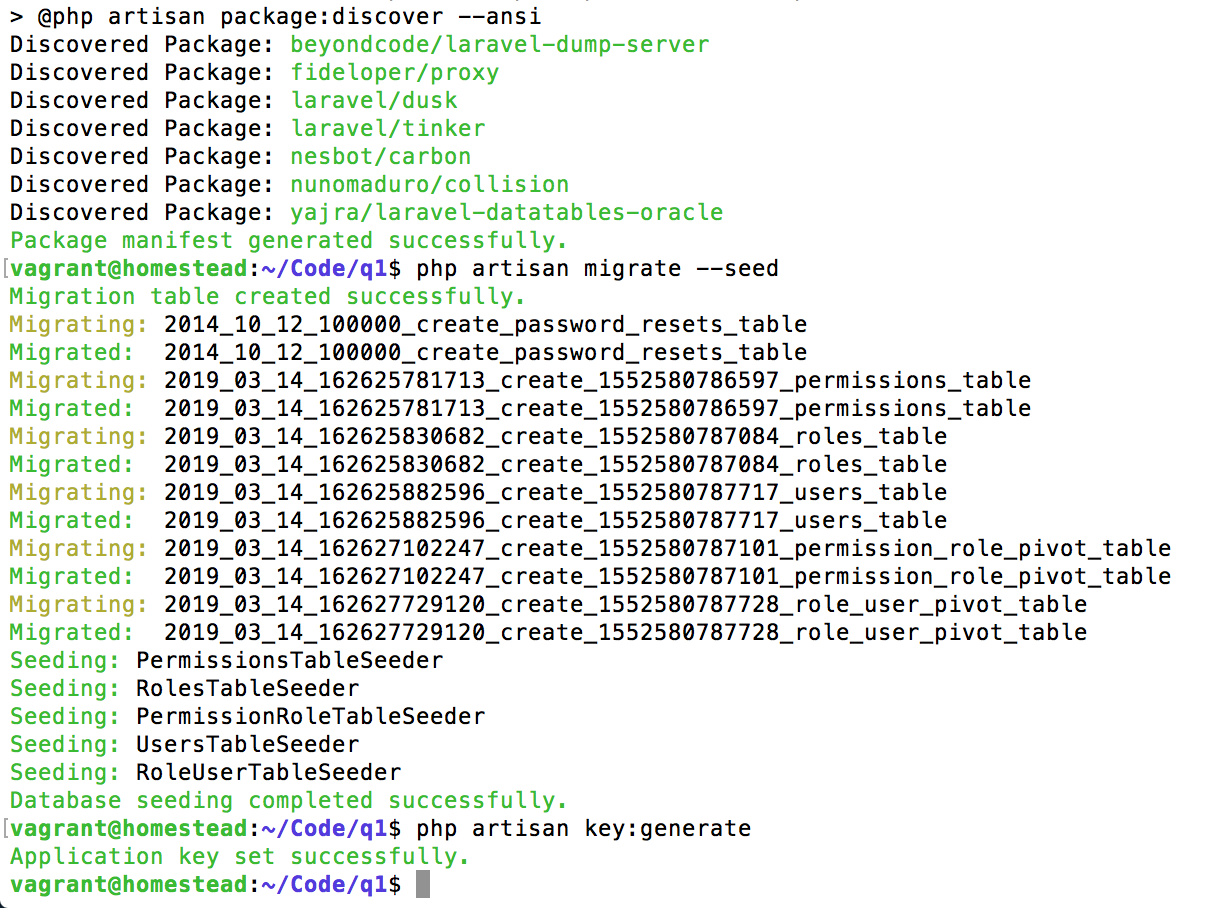
Task: Click the nunomaduro/collision package name
Action: point(429,184)
